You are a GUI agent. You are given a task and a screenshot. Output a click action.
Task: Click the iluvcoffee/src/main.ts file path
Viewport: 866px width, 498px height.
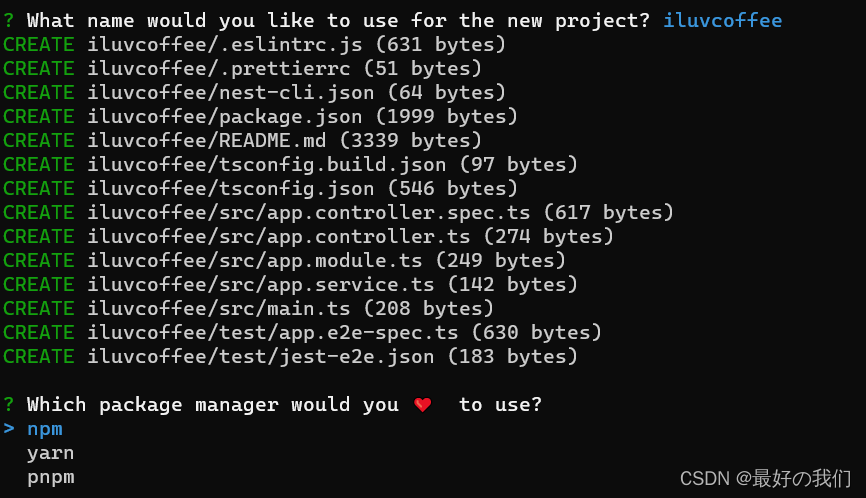[x=219, y=308]
